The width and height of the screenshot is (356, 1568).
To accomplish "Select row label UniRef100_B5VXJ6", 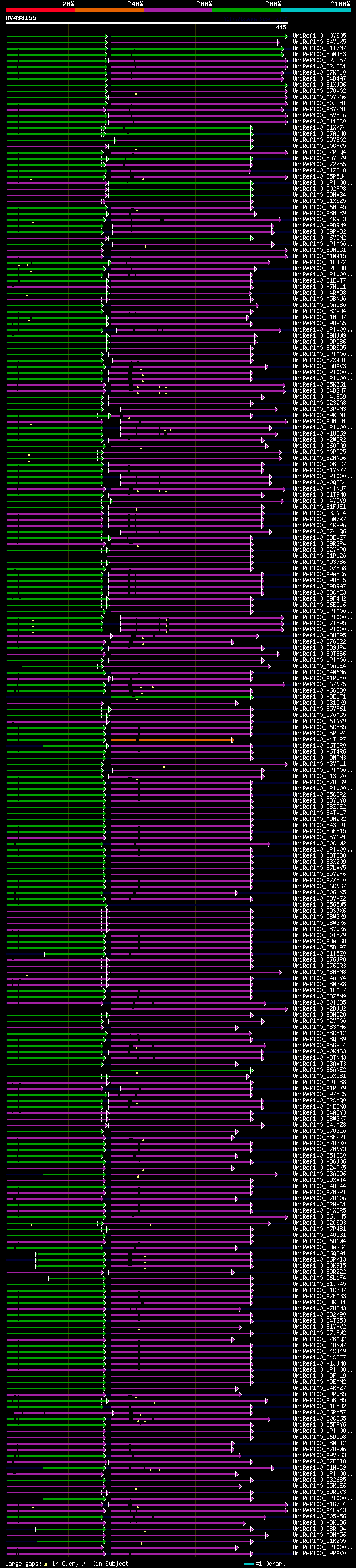I will coord(319,116).
